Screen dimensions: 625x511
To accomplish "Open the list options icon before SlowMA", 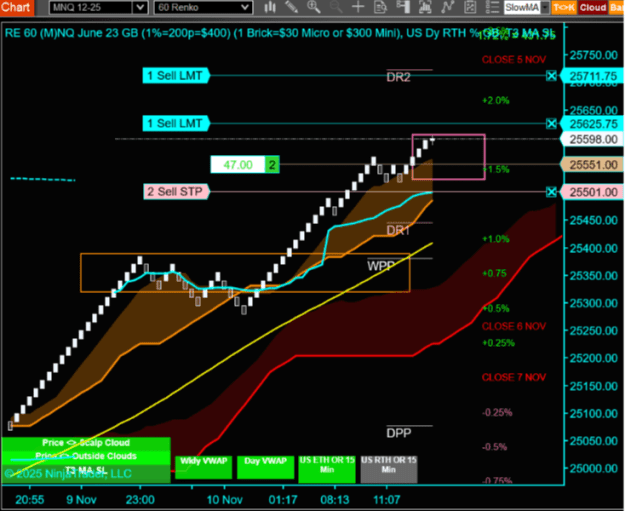I will click(493, 7).
